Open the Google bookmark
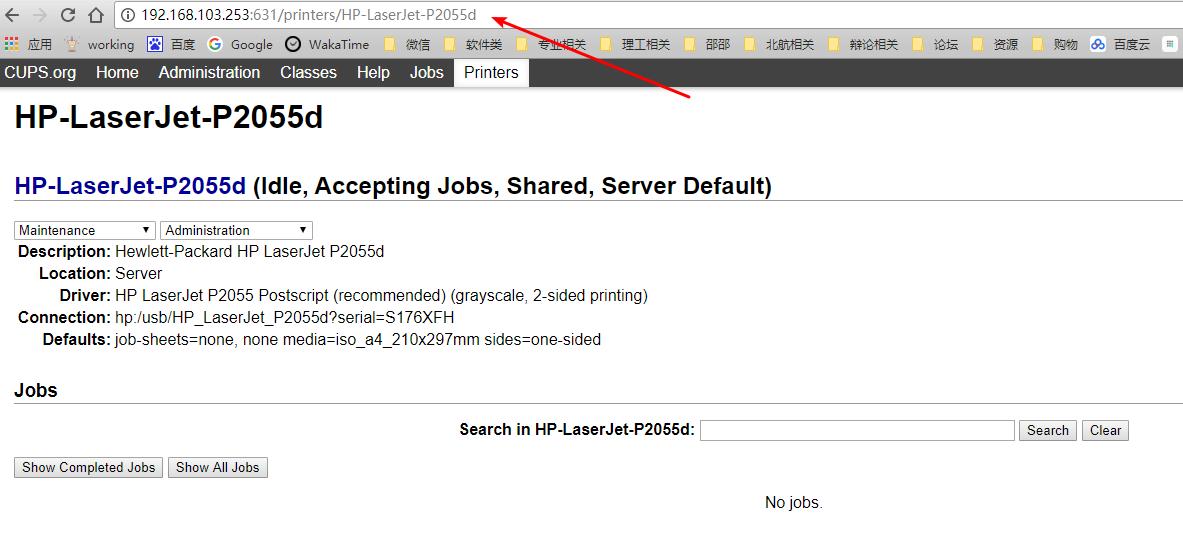Image resolution: width=1183 pixels, height=542 pixels. point(241,45)
